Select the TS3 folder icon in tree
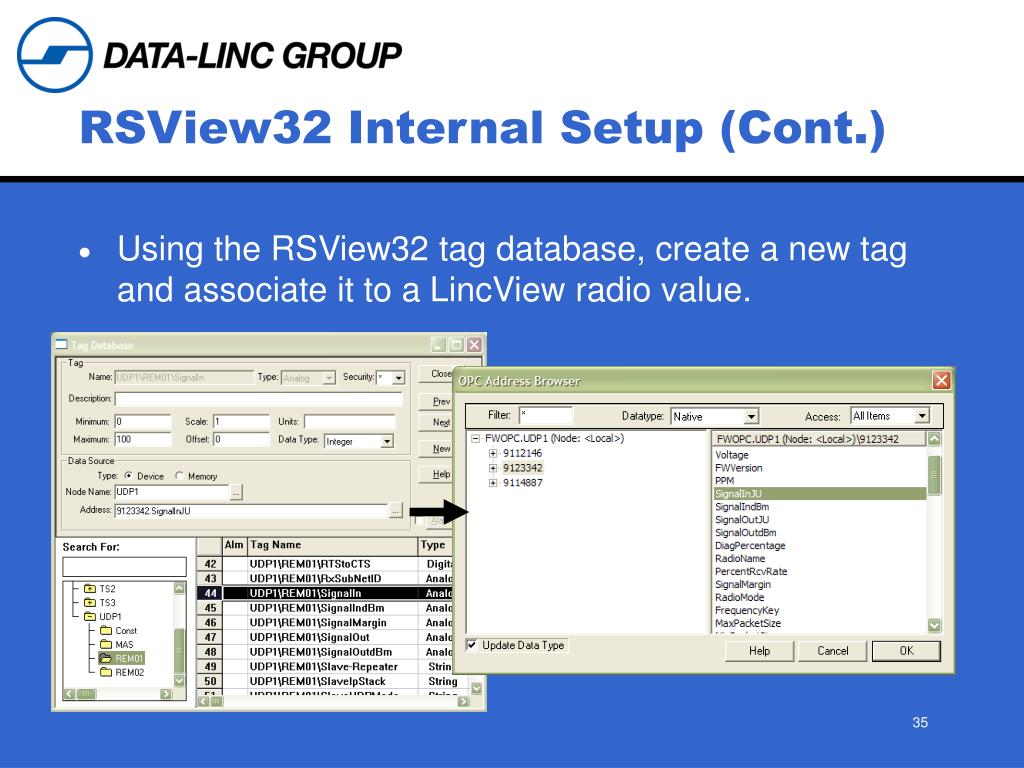 tap(90, 602)
